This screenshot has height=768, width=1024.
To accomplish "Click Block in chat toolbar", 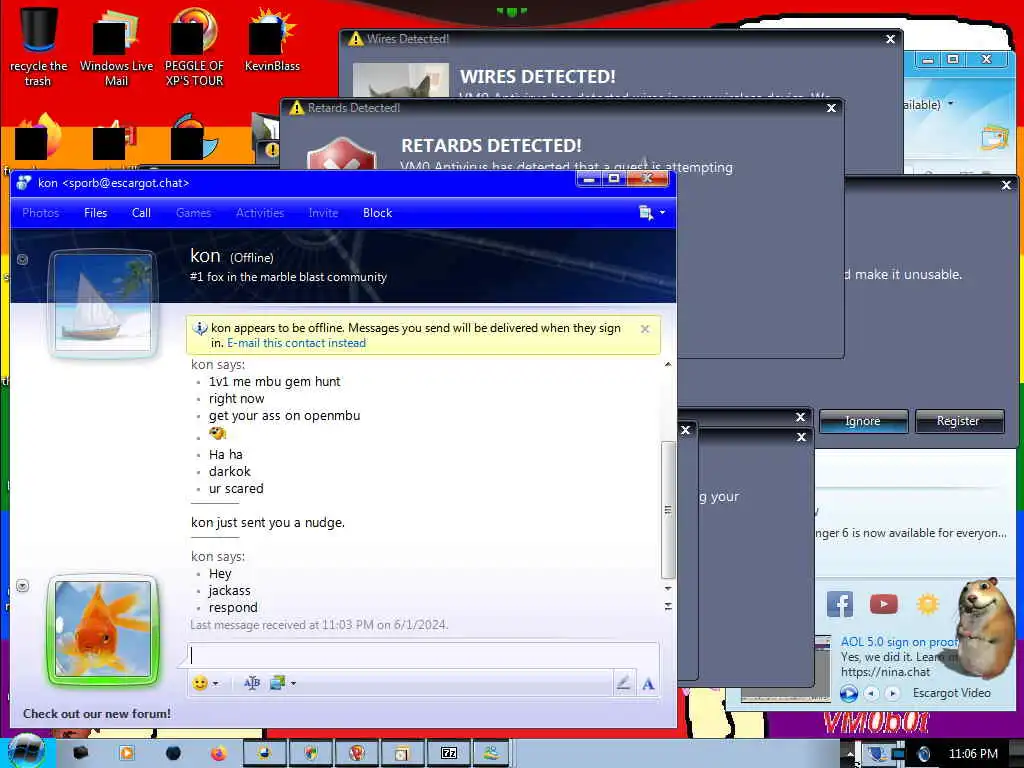I will [x=377, y=213].
